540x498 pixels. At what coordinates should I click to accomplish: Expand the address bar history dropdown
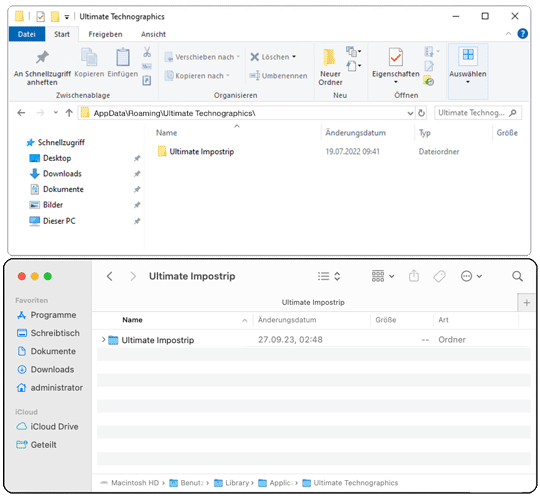tap(410, 113)
